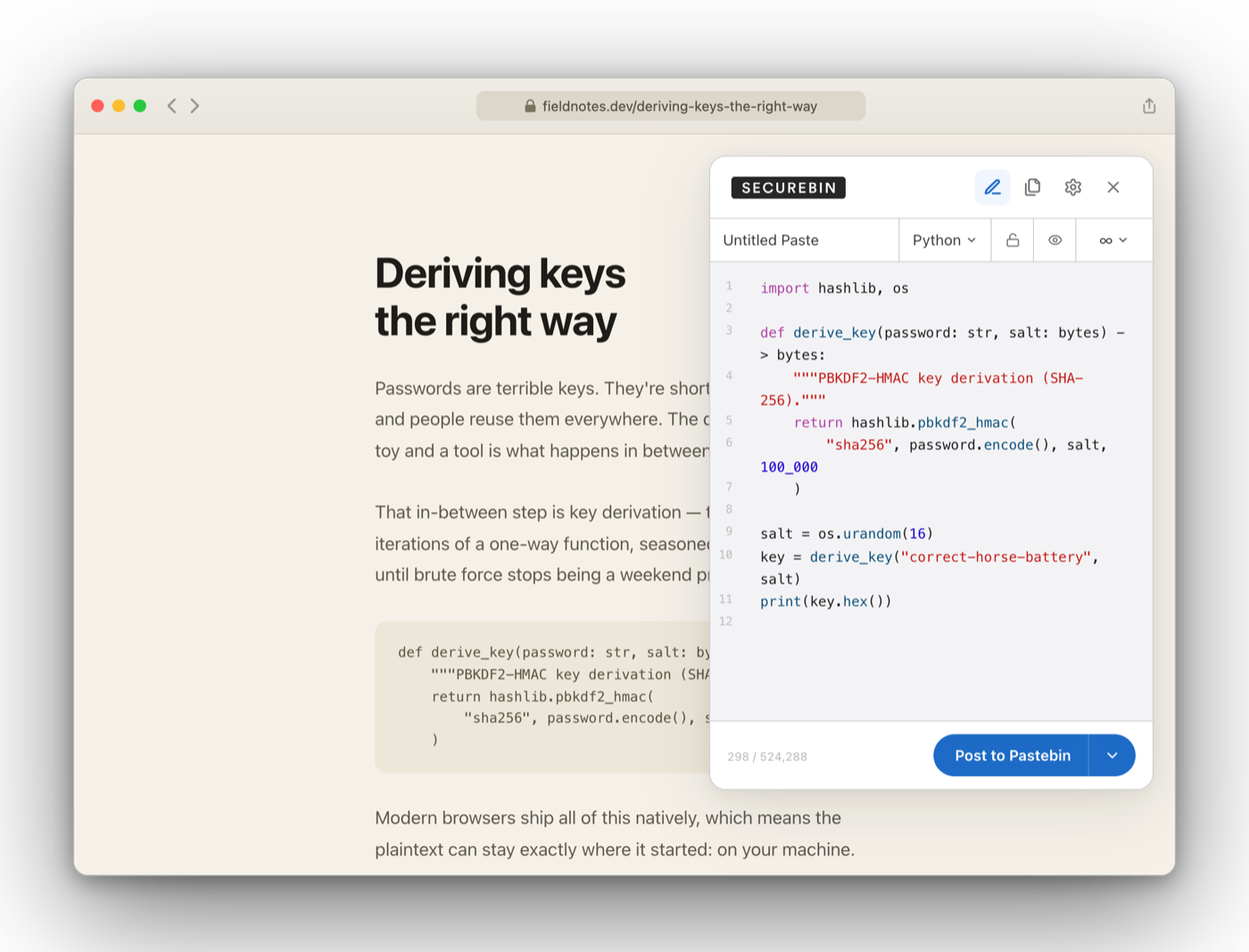Close the SecureBin popup
This screenshot has width=1249, height=952.
(x=1113, y=187)
